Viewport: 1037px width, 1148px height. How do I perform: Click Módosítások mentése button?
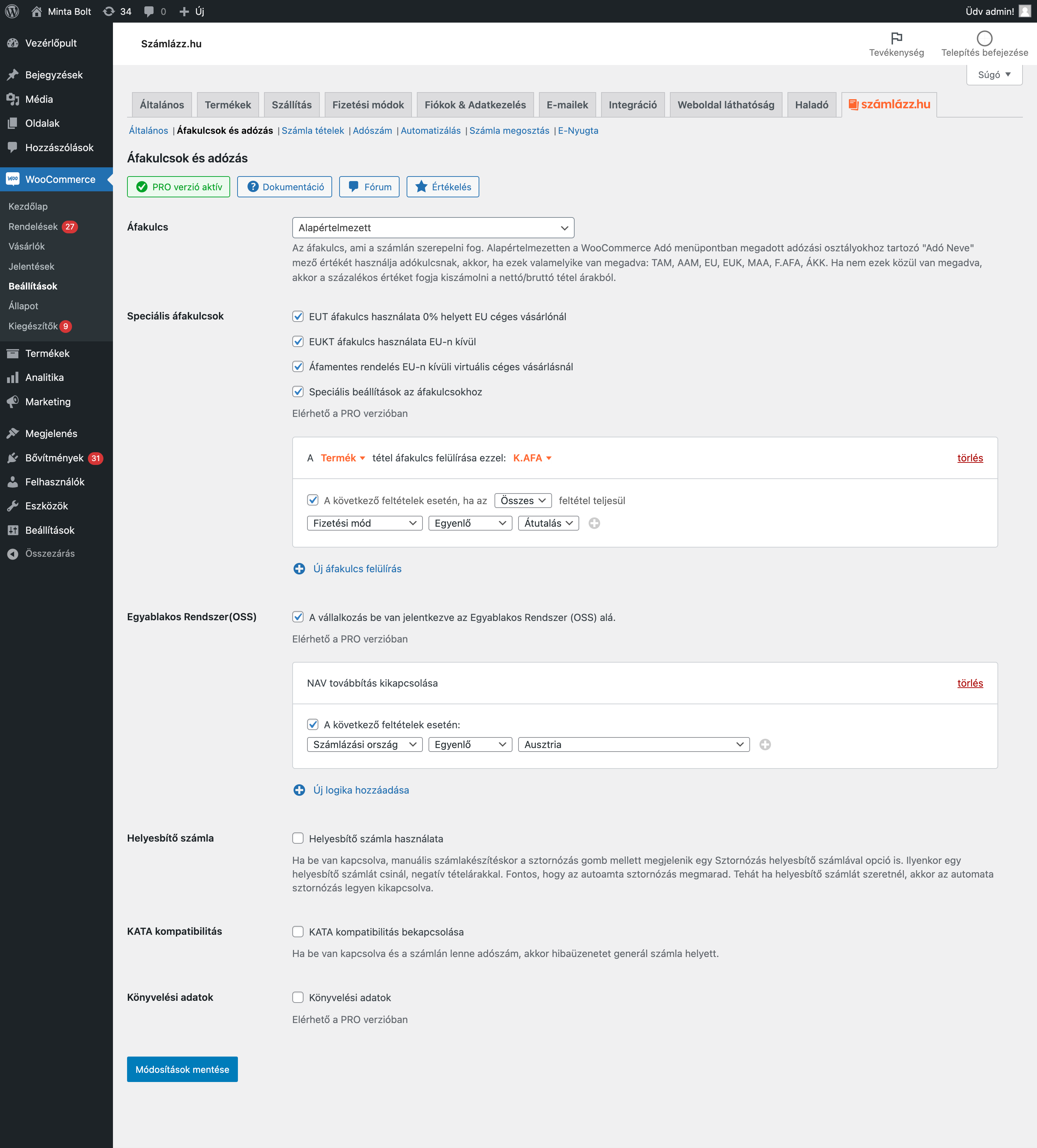click(x=182, y=1069)
